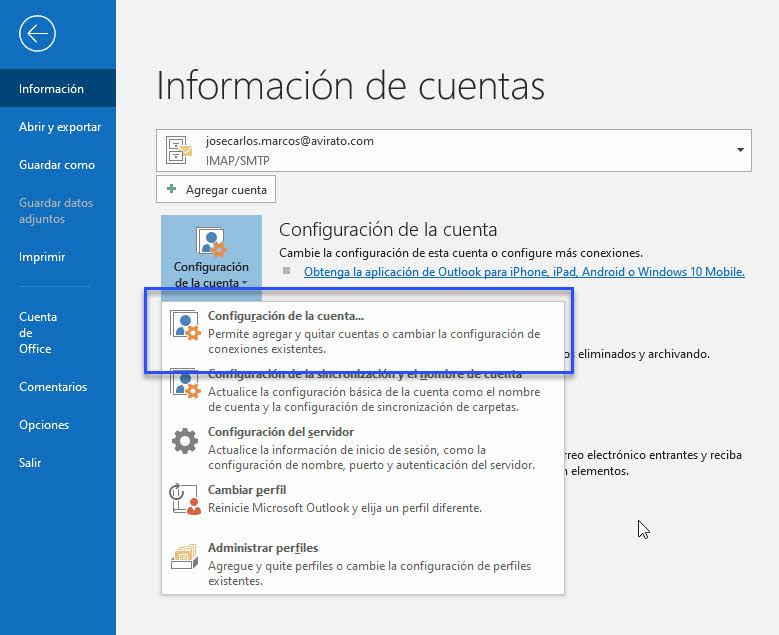Image resolution: width=779 pixels, height=635 pixels.
Task: Select Configuración del servidor menu entry
Action: [x=363, y=448]
